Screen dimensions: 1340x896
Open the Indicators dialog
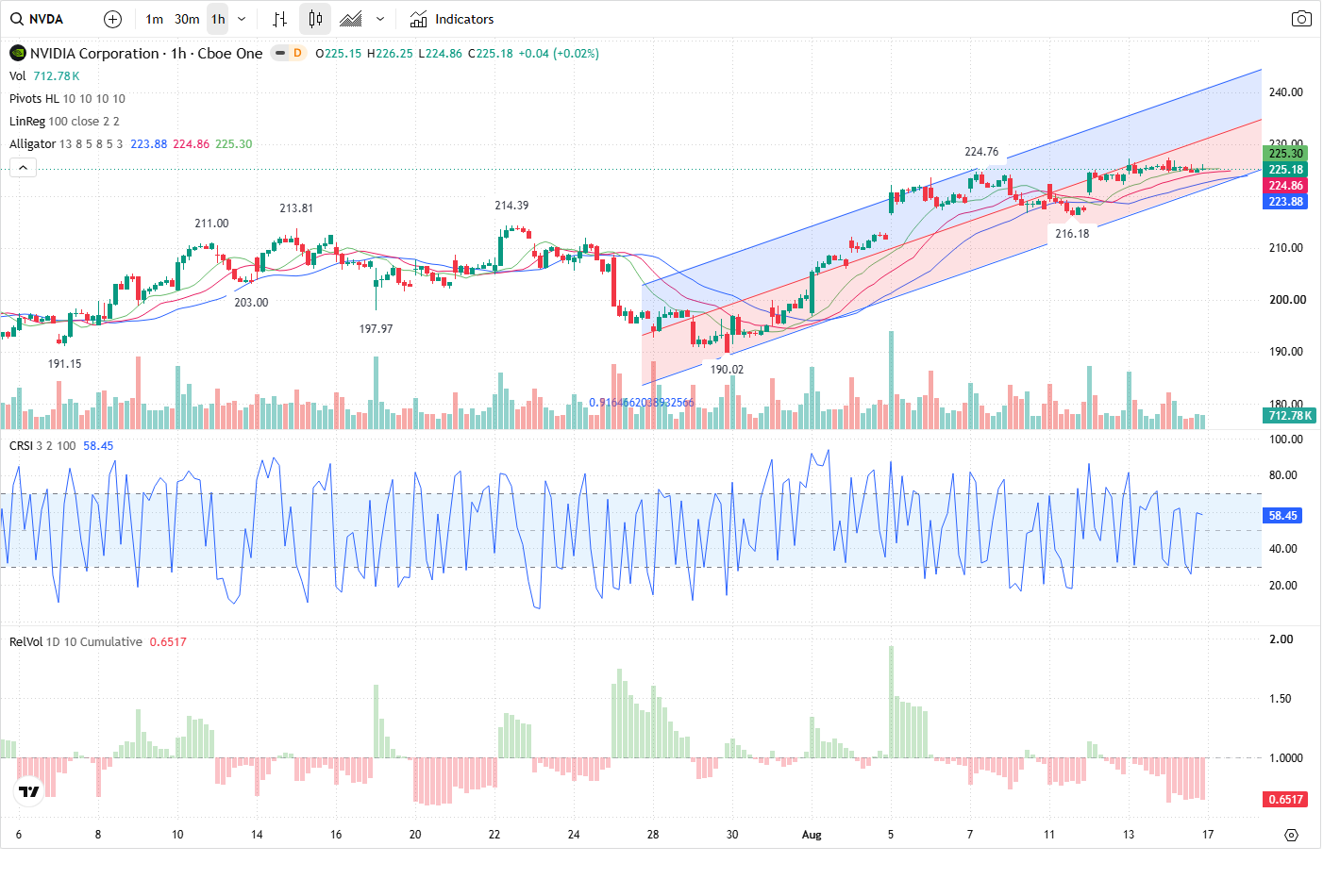click(x=451, y=19)
